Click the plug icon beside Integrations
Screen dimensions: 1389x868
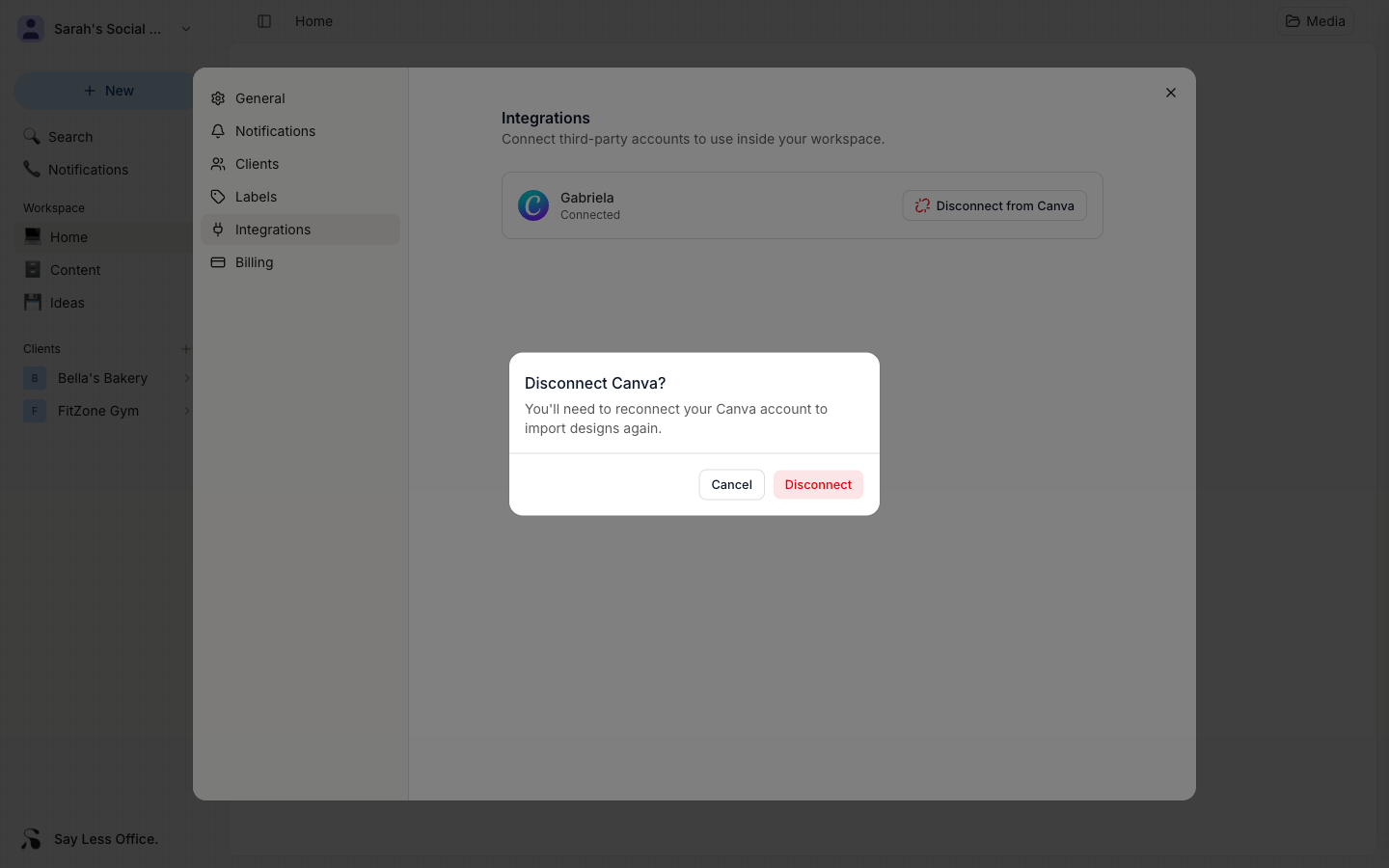click(218, 230)
